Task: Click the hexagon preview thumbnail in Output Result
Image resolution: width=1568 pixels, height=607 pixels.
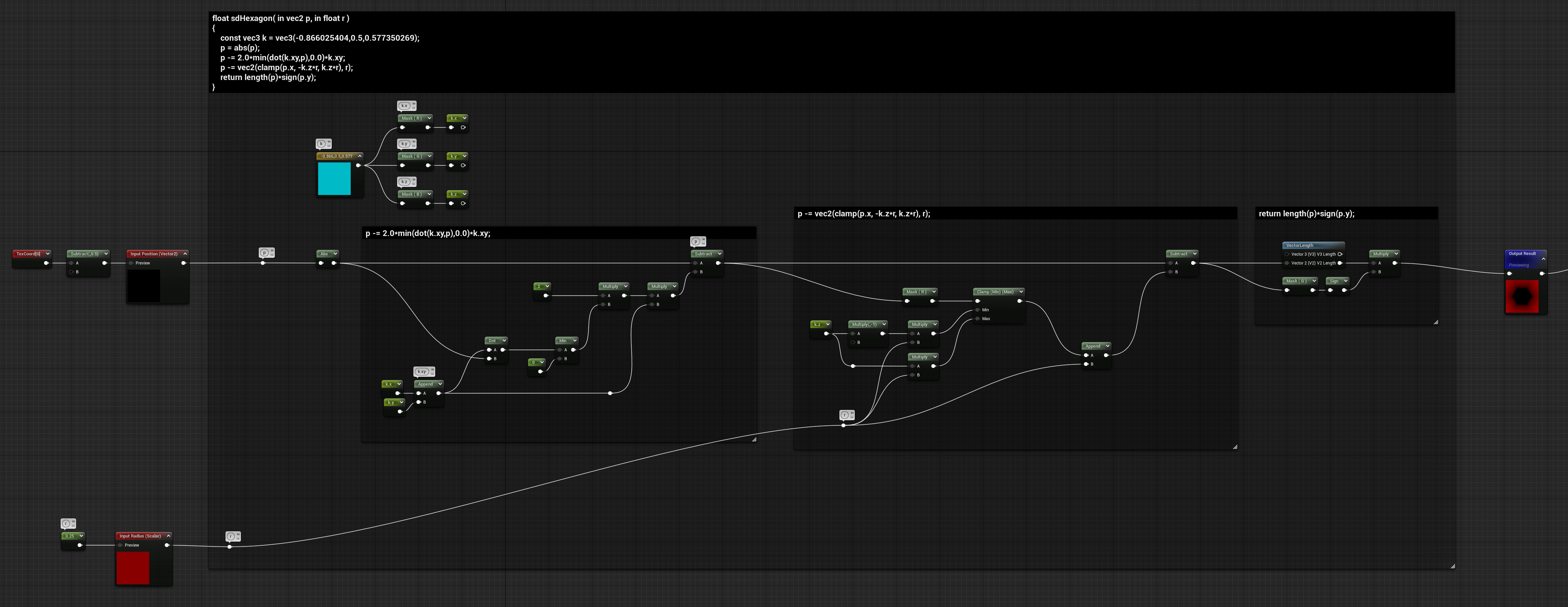Action: 1522,296
